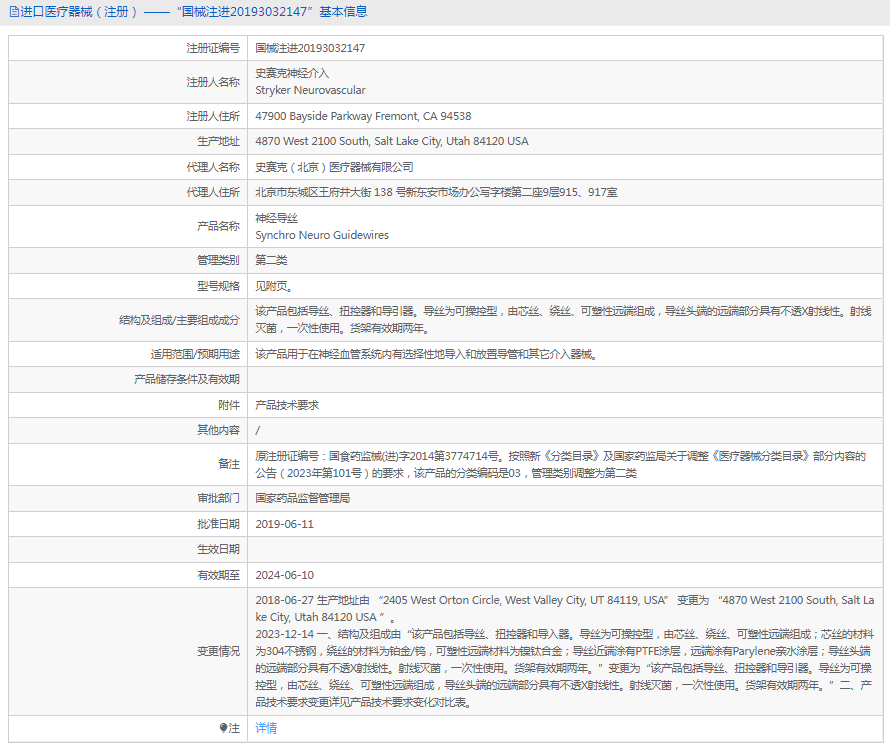This screenshot has height=751, width=890.
Task: Click the expiry date 2024-06-10
Action: (284, 575)
